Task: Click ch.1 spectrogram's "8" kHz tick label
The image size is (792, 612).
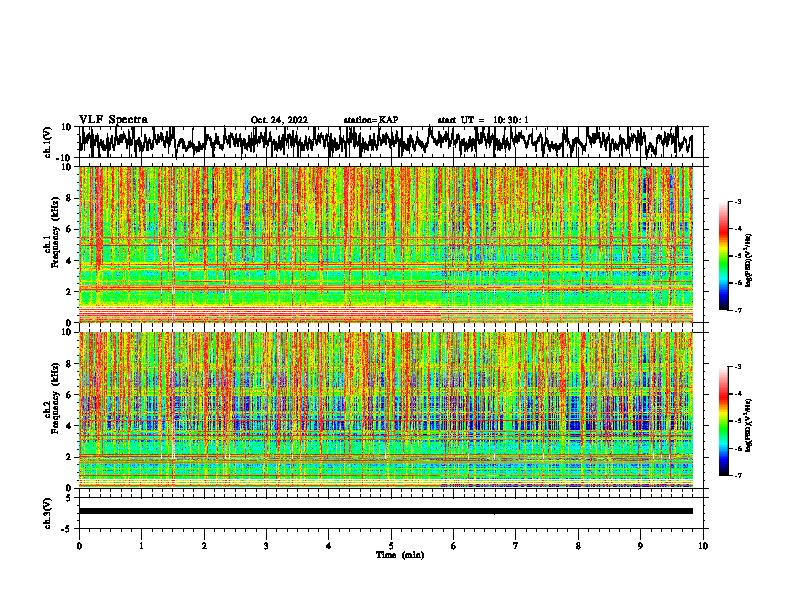Action: (x=69, y=198)
